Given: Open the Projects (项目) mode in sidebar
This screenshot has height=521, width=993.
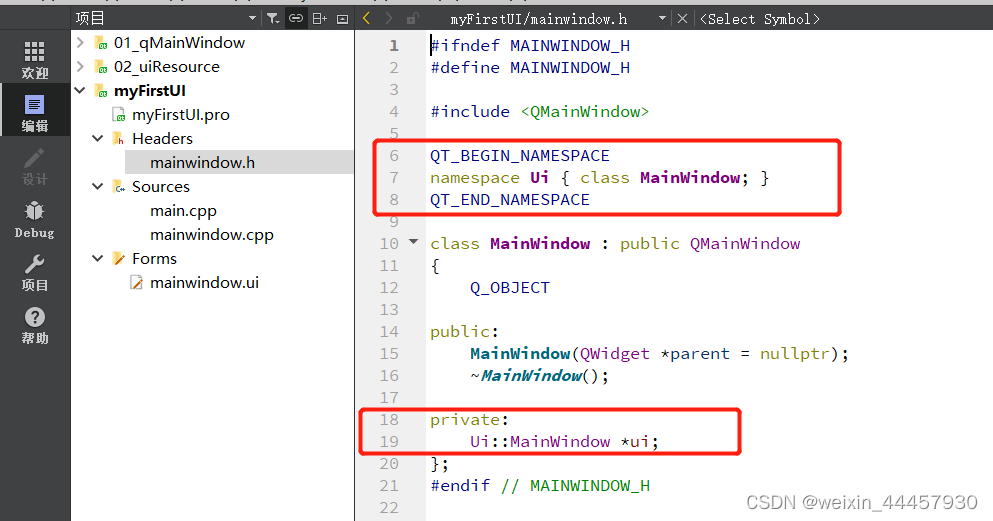Looking at the screenshot, I should [35, 272].
